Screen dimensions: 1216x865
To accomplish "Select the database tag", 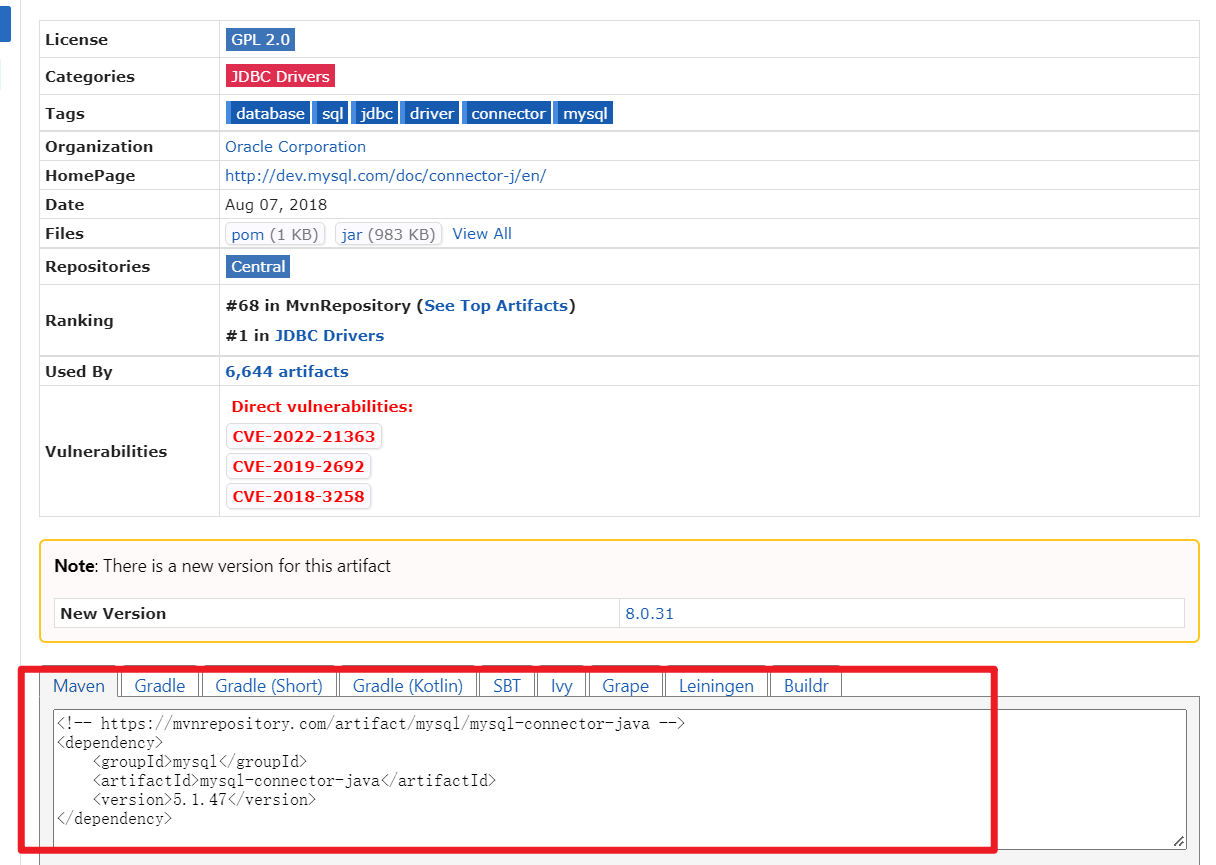I will pyautogui.click(x=267, y=113).
